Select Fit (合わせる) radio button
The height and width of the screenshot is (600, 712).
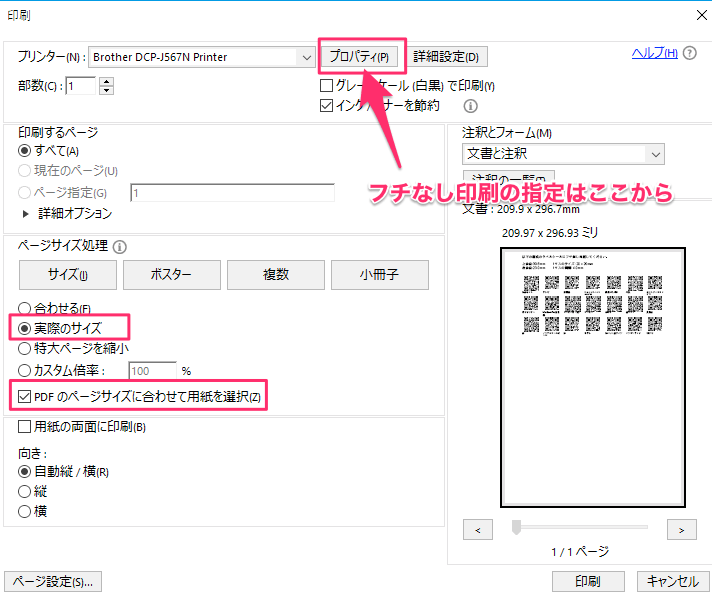25,309
